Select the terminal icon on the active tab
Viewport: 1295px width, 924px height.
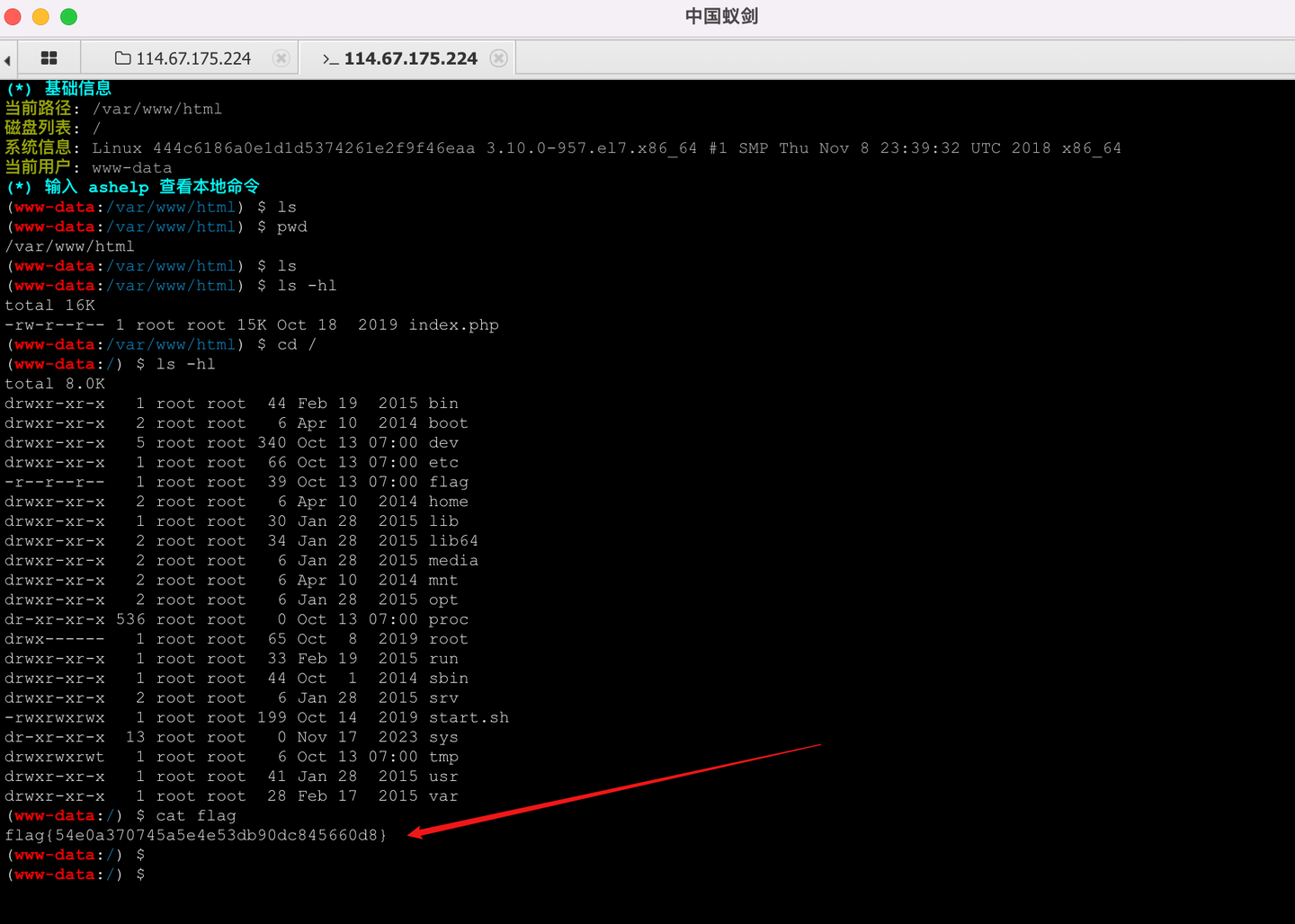pyautogui.click(x=330, y=58)
